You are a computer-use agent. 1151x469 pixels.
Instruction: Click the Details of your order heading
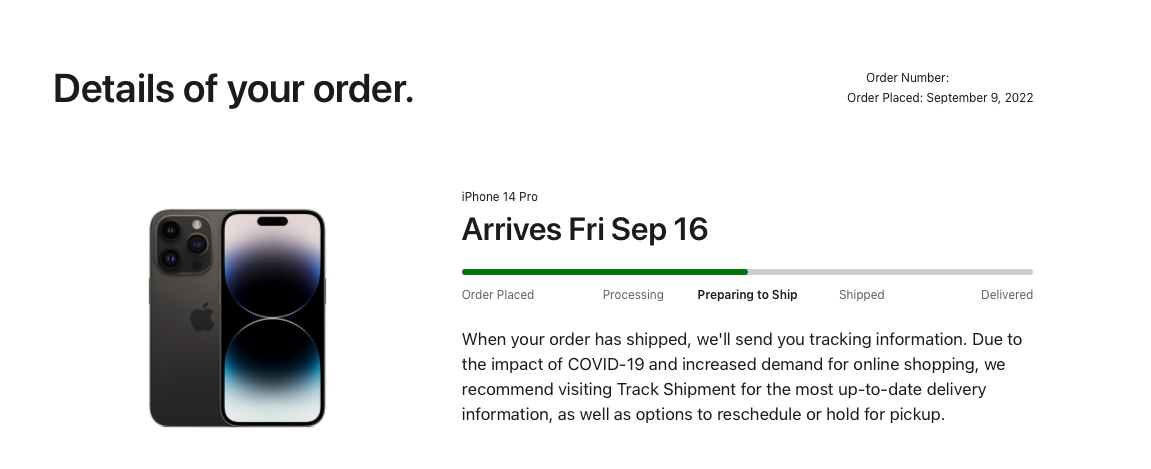click(233, 89)
